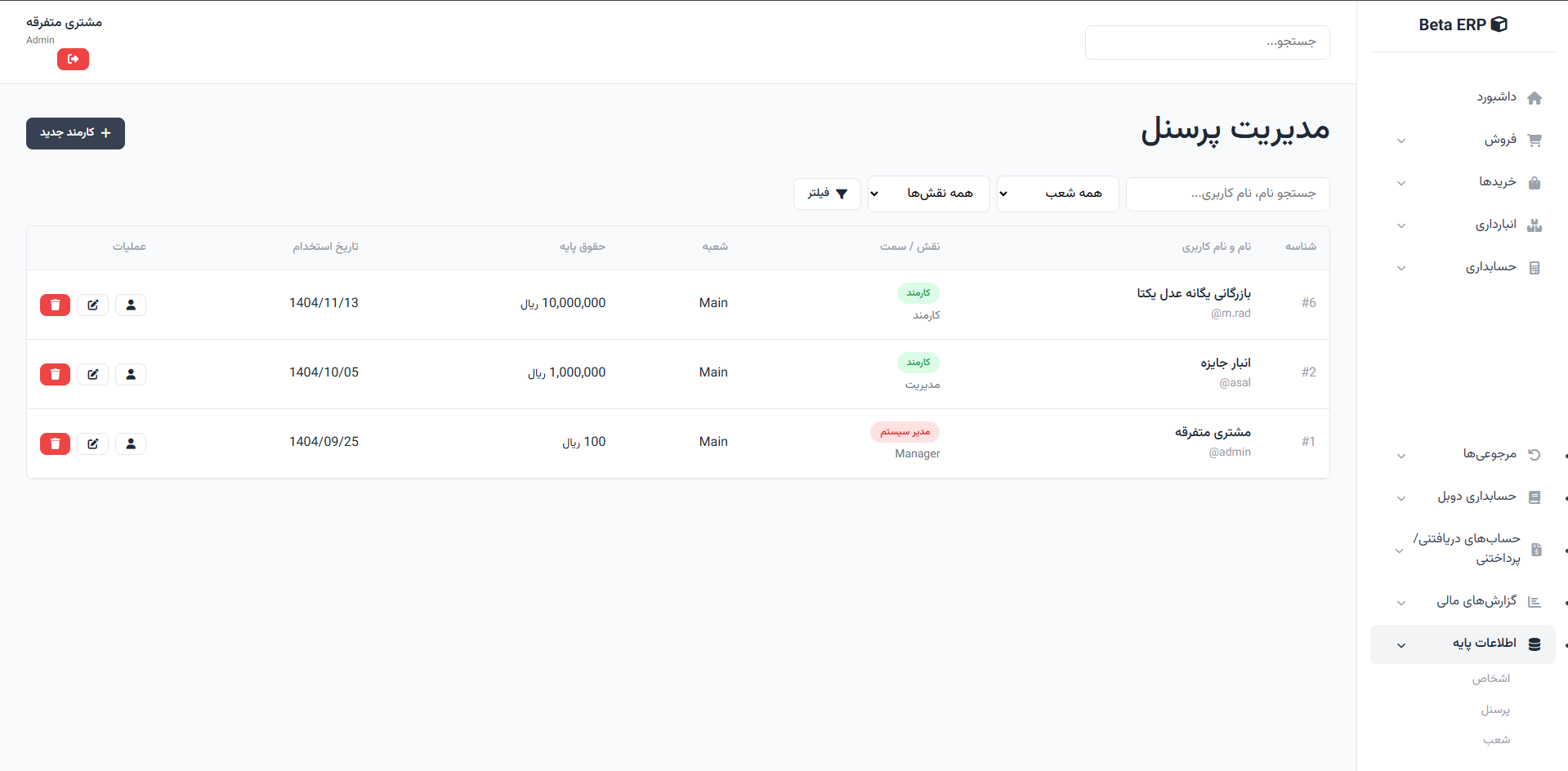Expand the انبارداری menu chevron
Viewport: 1568px width, 771px height.
[1401, 226]
